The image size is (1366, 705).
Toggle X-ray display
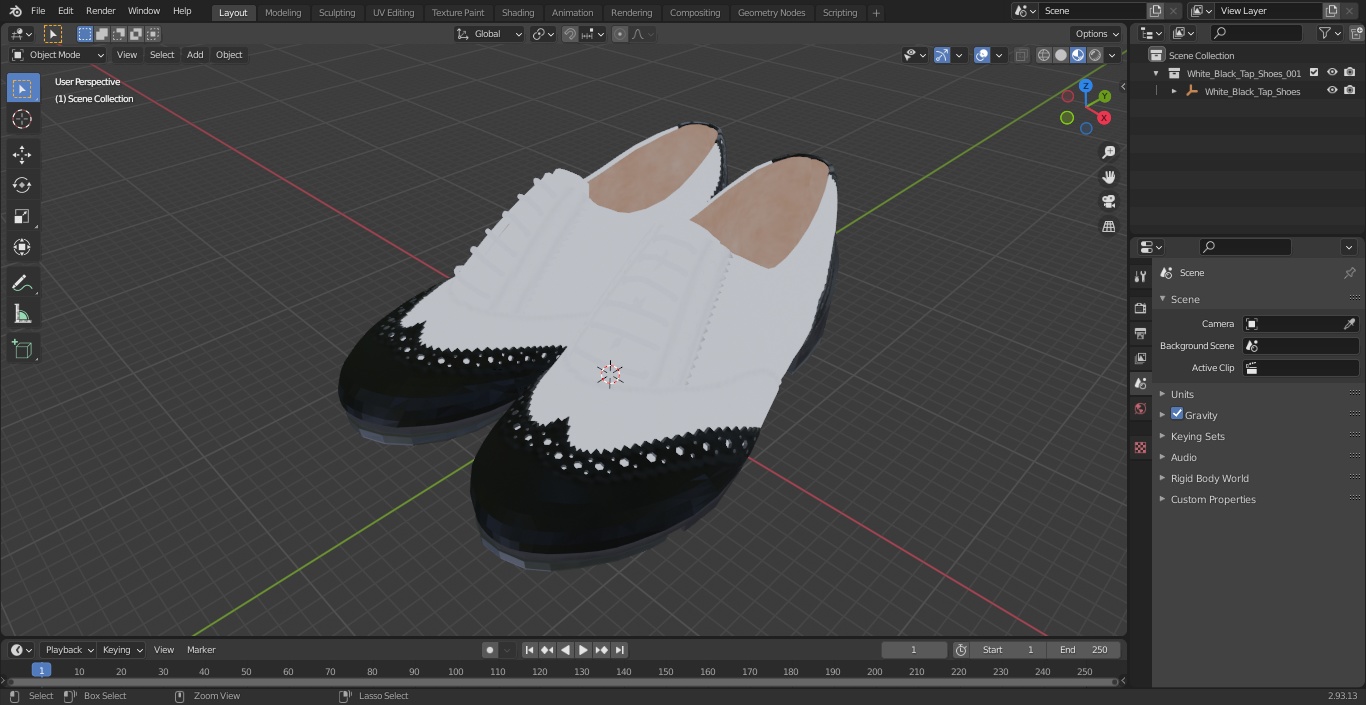click(x=1021, y=55)
